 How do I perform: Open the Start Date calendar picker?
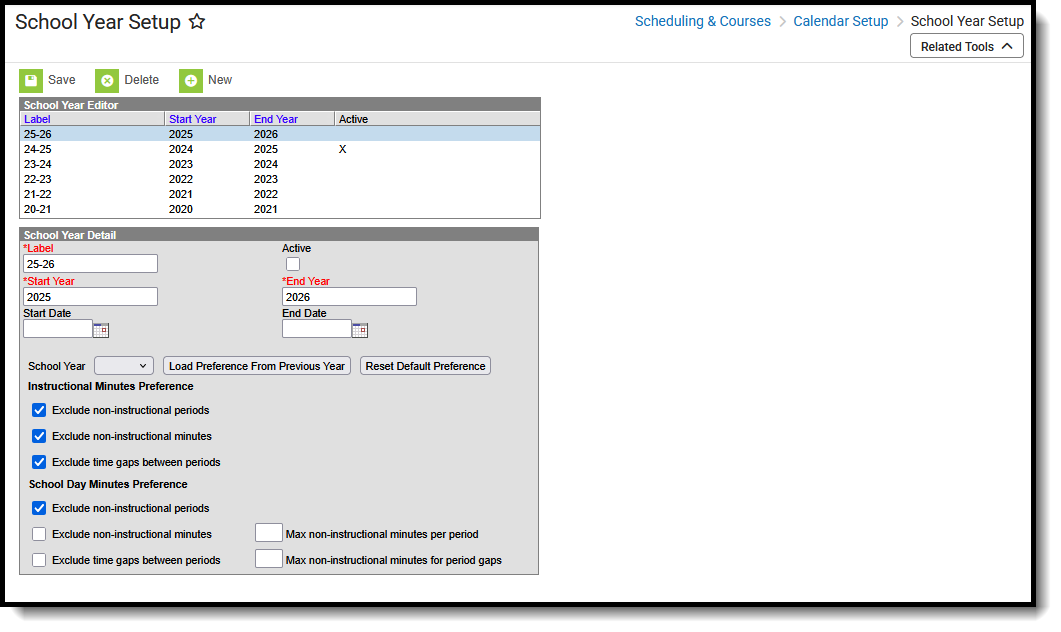click(101, 330)
